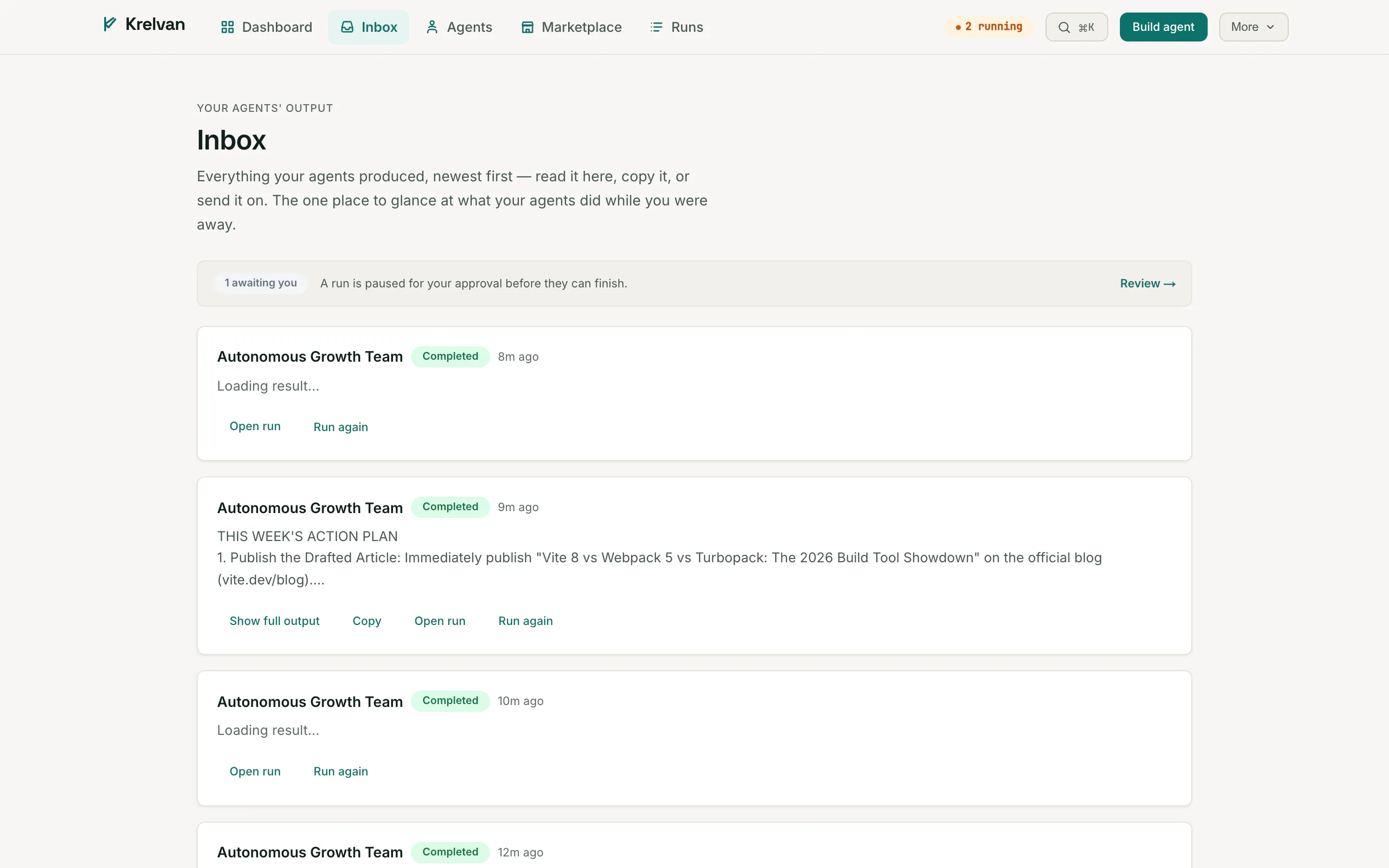Click the orange running status dot
Screen dimensions: 1389x868
pyautogui.click(x=958, y=27)
